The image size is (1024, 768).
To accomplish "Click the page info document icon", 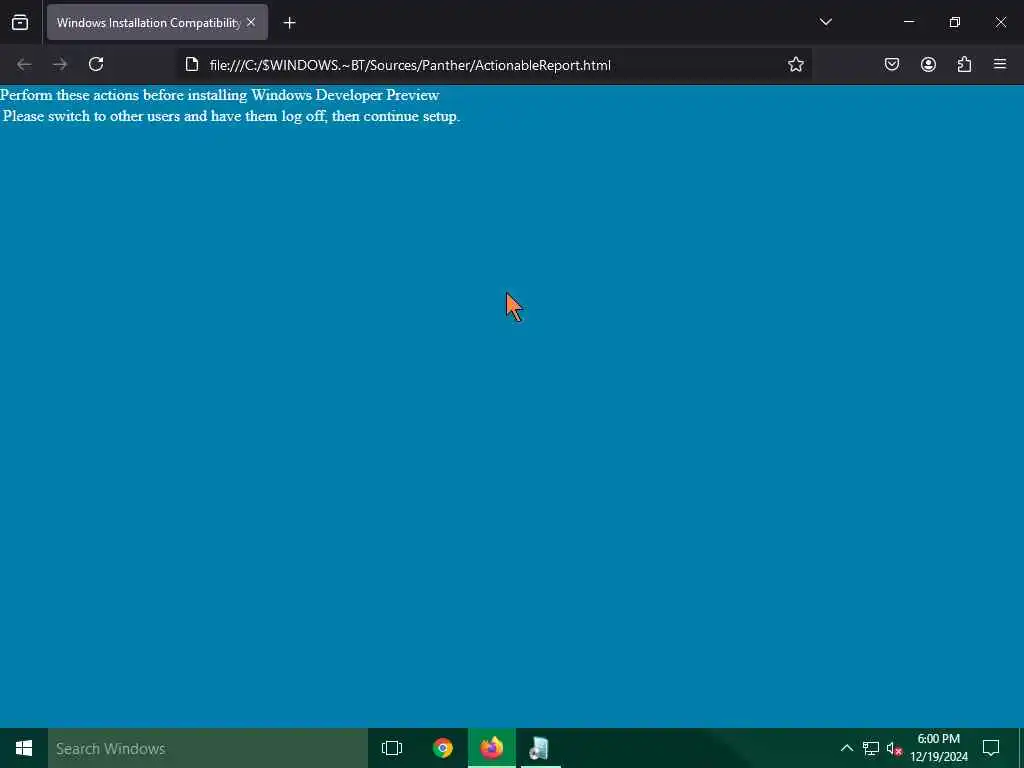I will tap(192, 64).
